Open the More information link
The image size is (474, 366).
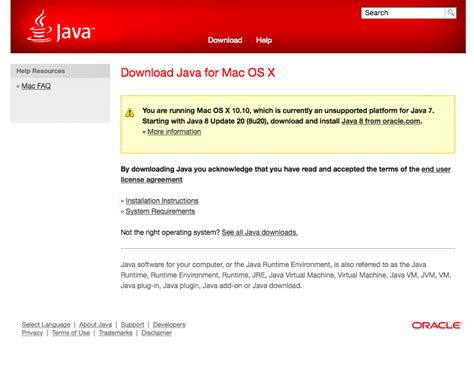[174, 132]
